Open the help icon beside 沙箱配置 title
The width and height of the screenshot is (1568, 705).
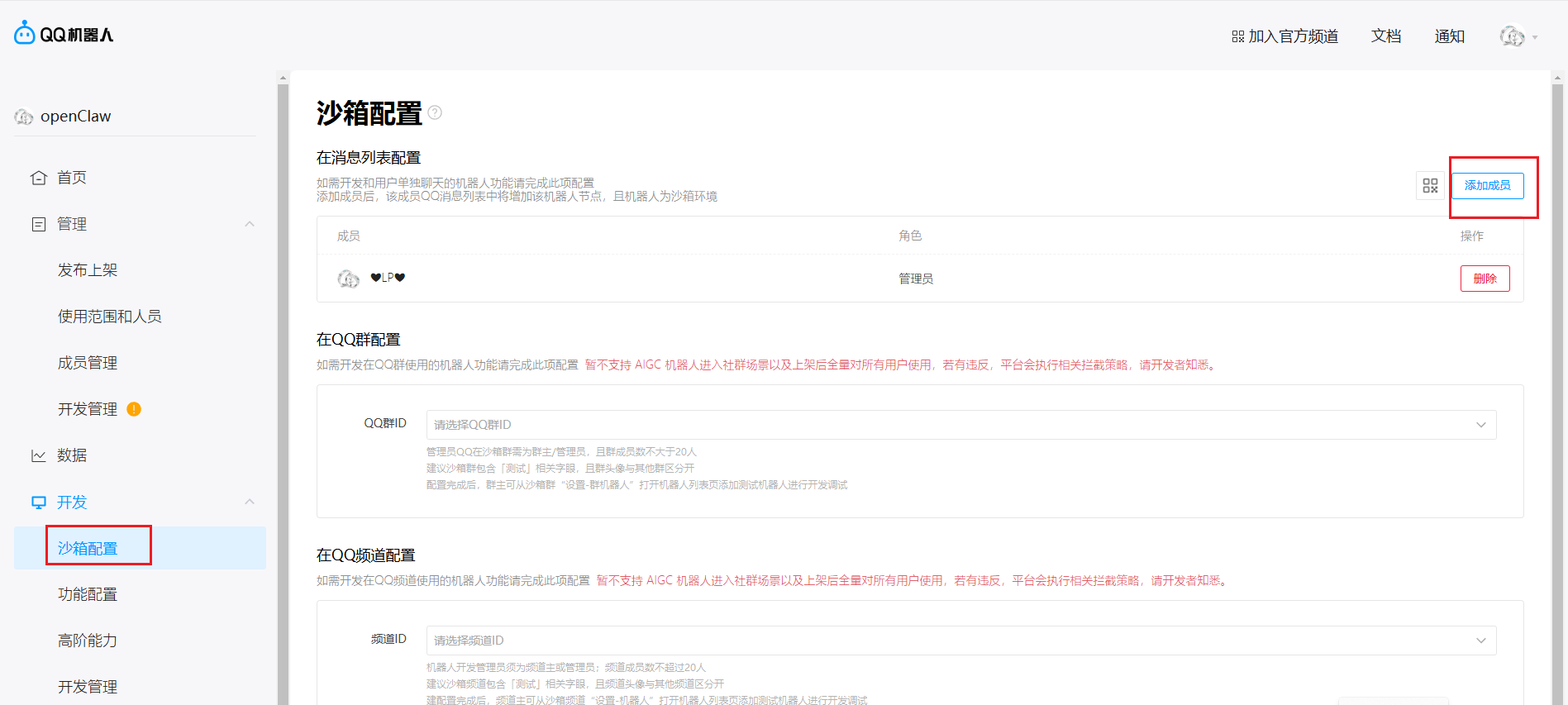[435, 112]
